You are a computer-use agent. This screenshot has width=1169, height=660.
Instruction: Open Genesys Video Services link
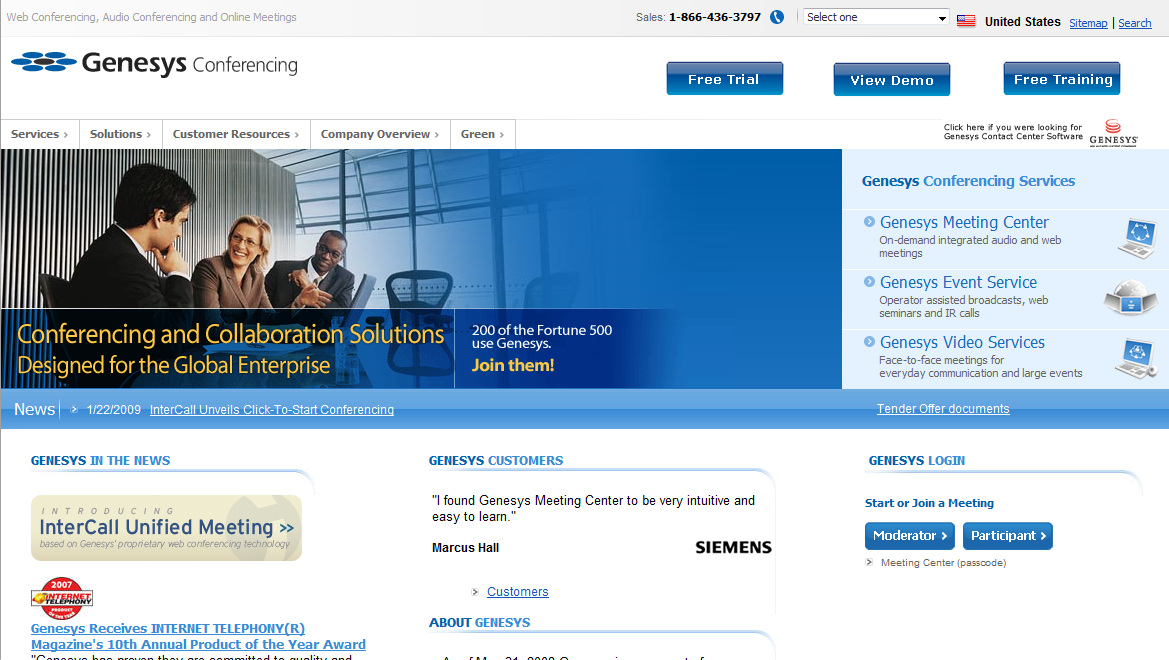click(962, 342)
